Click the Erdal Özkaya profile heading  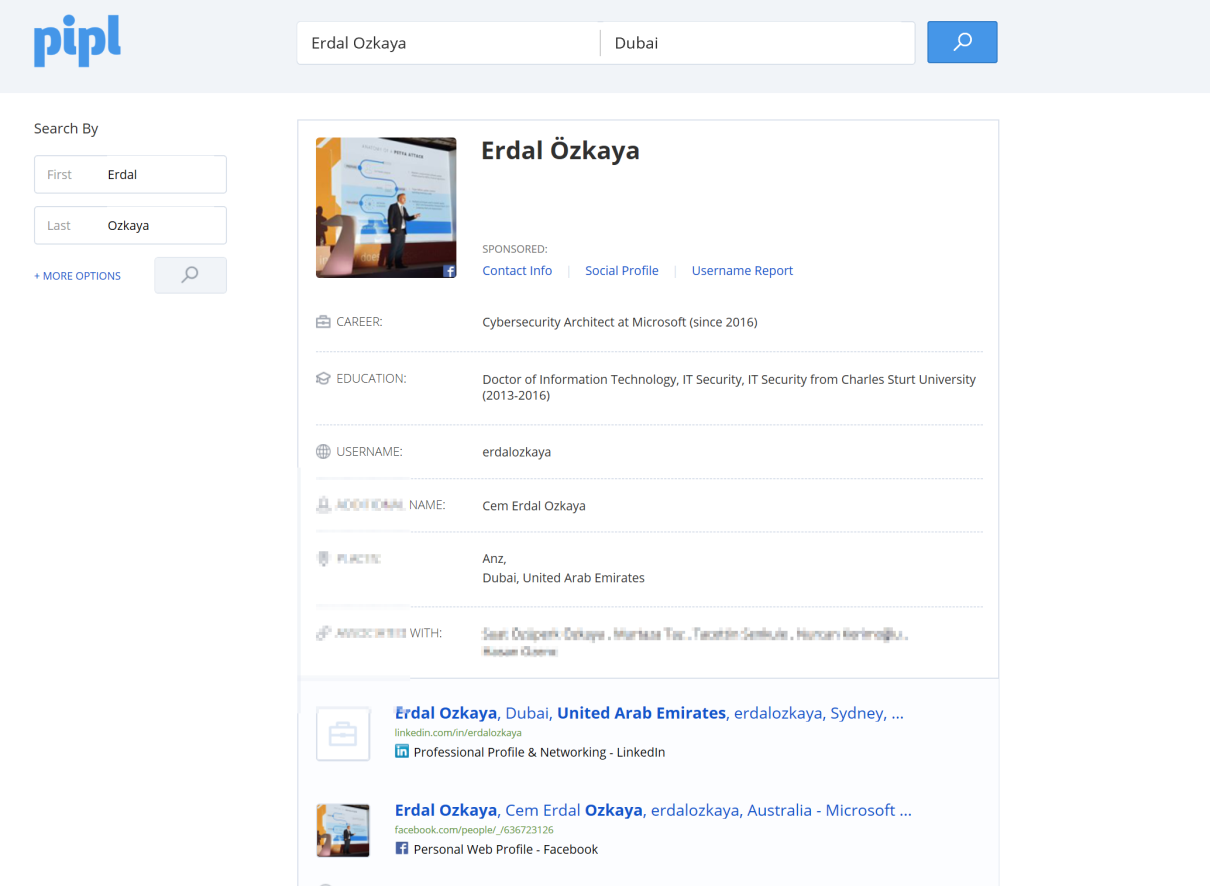click(560, 150)
